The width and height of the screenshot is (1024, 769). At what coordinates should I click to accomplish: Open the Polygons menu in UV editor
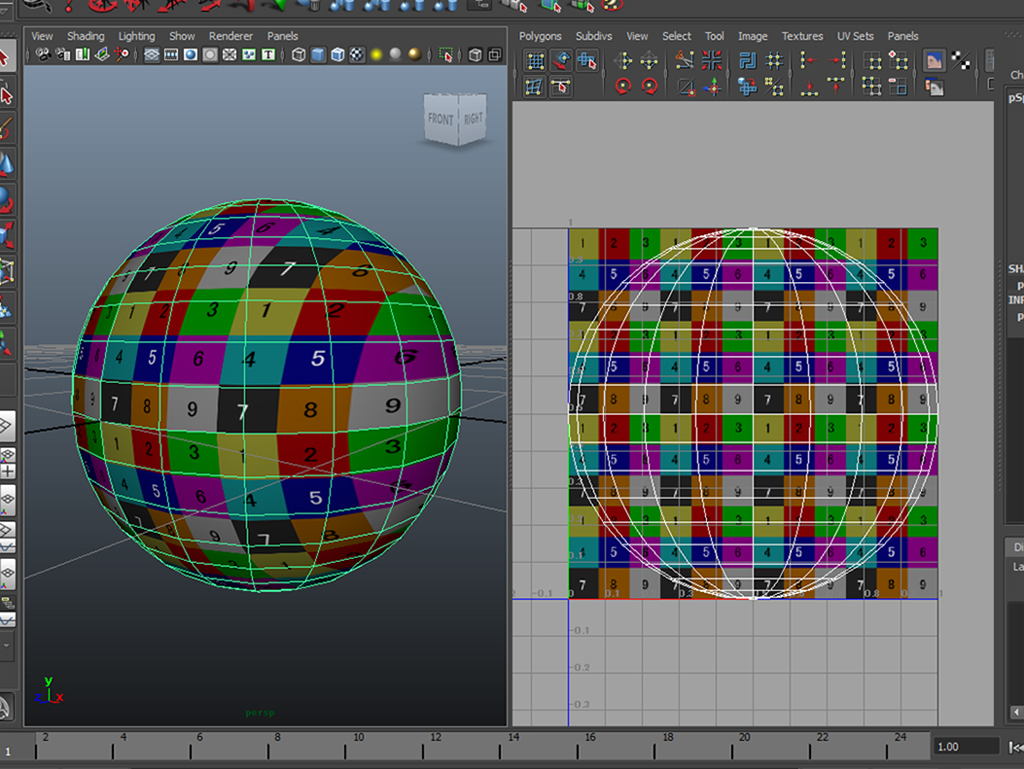click(x=540, y=36)
